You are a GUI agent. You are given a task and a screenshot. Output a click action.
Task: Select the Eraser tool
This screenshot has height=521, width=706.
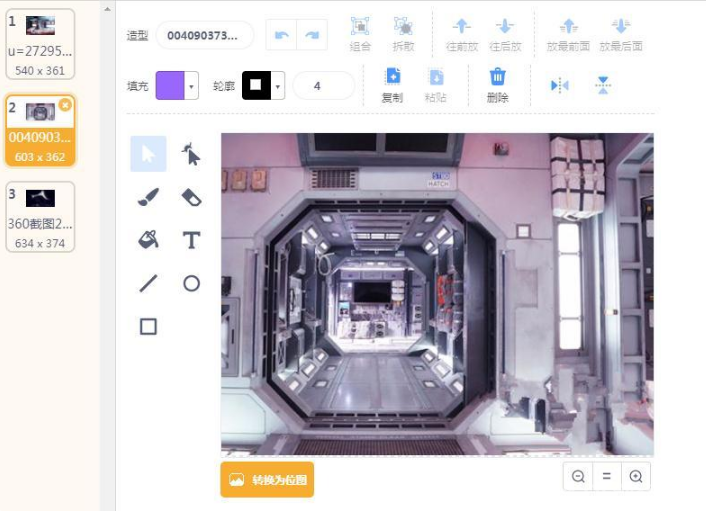(x=191, y=197)
